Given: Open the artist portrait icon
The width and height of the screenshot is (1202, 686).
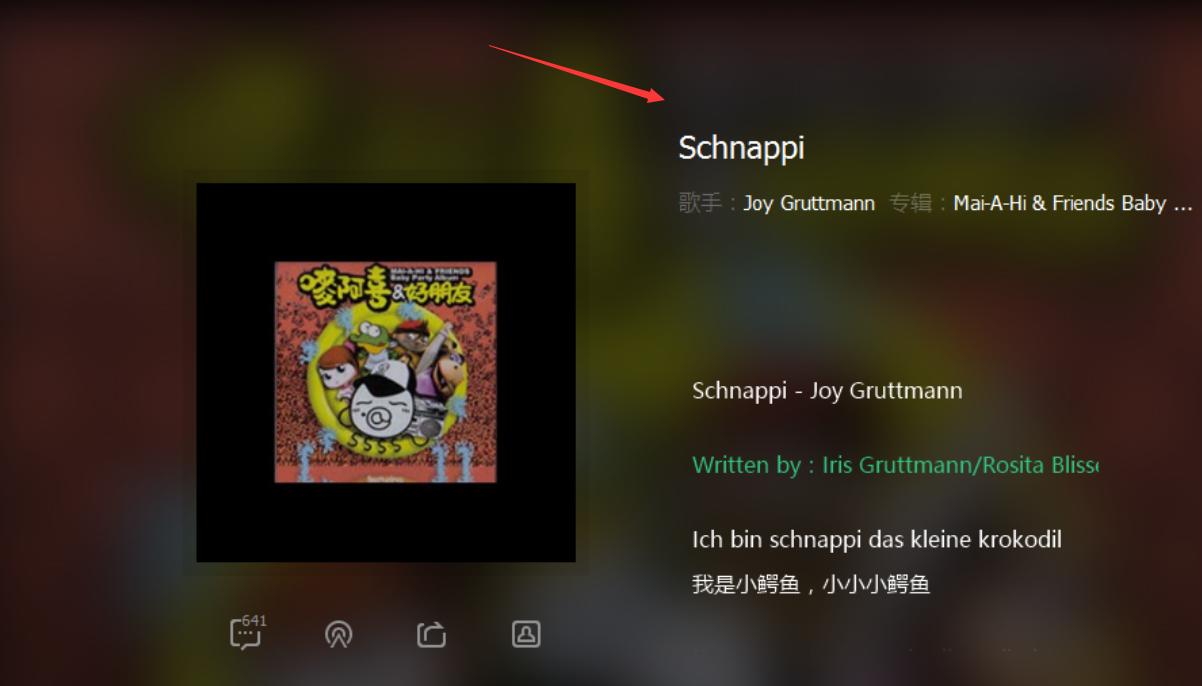Looking at the screenshot, I should click(526, 633).
